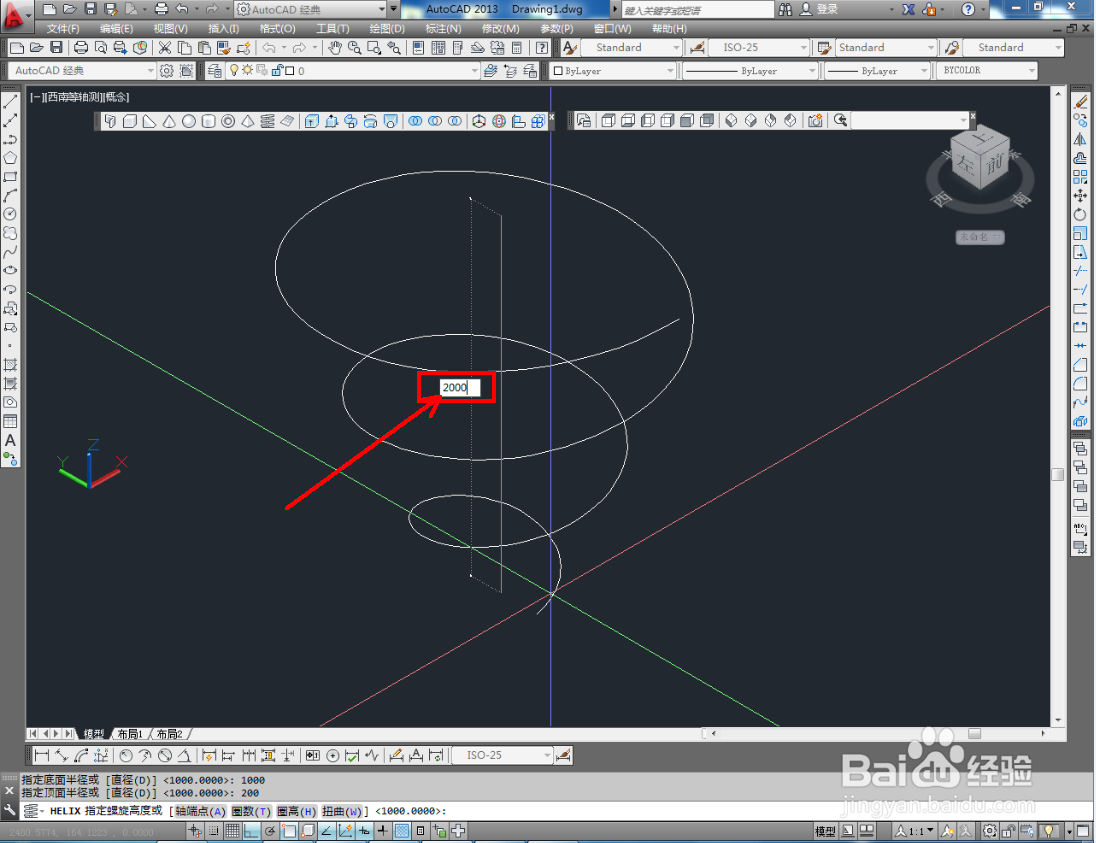
Task: Click the Move tool in modify toolbar
Action: [x=1081, y=196]
